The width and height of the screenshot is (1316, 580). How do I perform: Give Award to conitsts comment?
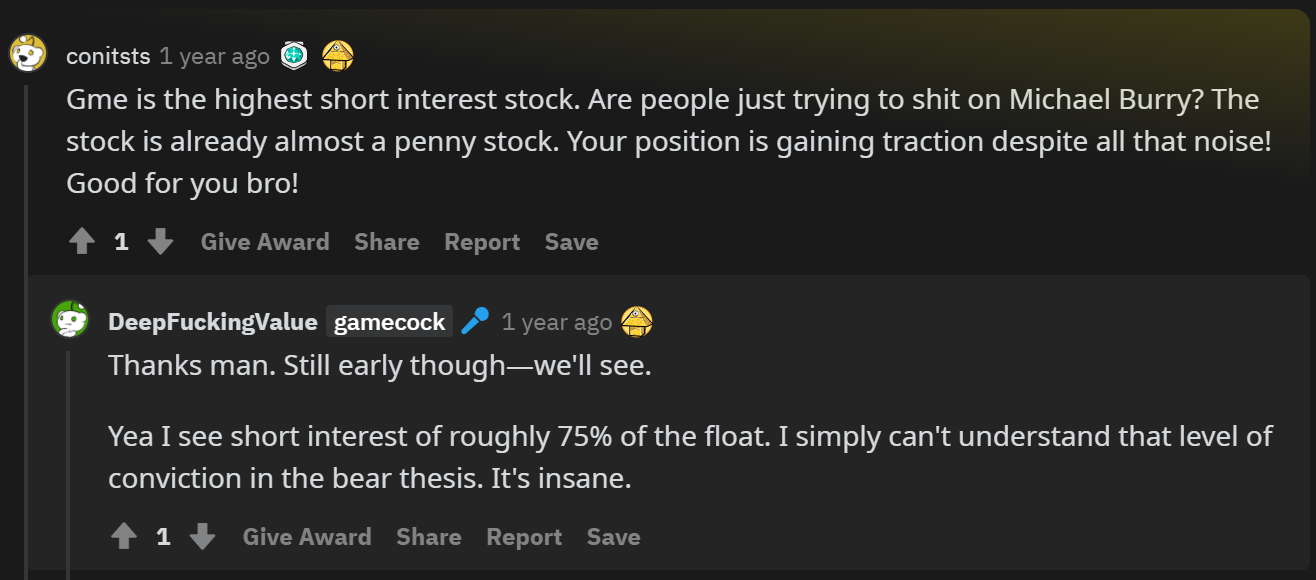[265, 242]
